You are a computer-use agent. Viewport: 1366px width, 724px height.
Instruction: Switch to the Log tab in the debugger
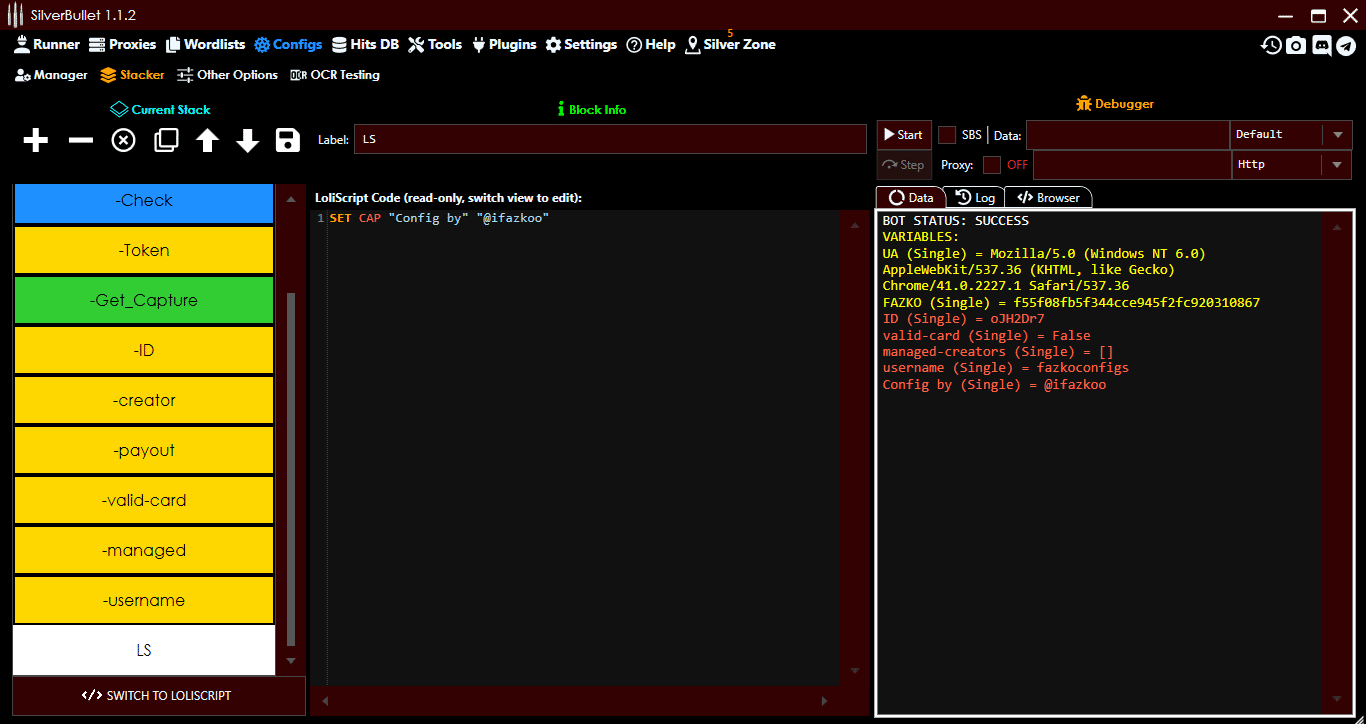975,197
